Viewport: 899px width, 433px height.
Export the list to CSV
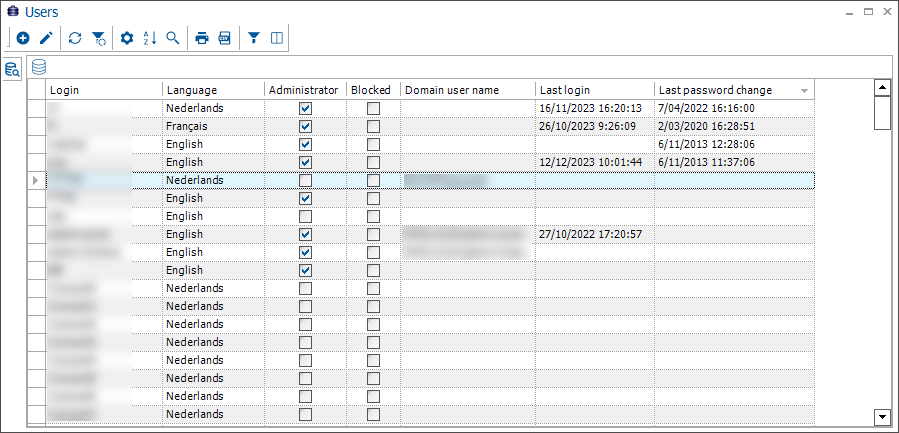click(224, 38)
